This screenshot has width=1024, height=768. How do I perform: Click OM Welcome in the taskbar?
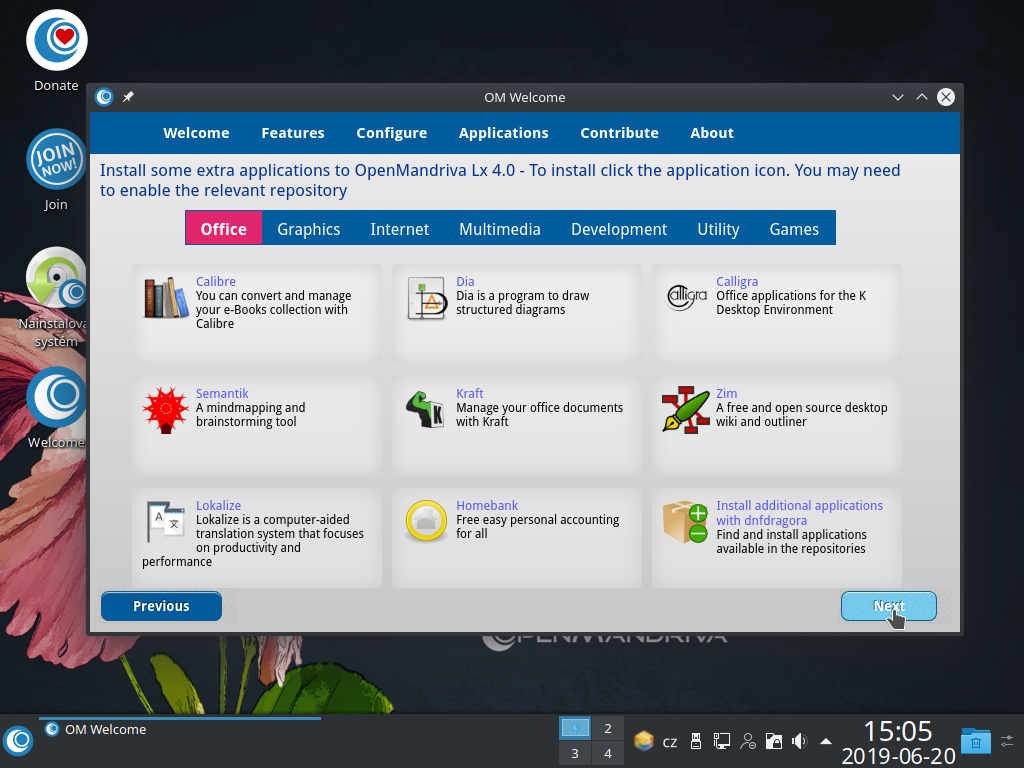pos(105,729)
